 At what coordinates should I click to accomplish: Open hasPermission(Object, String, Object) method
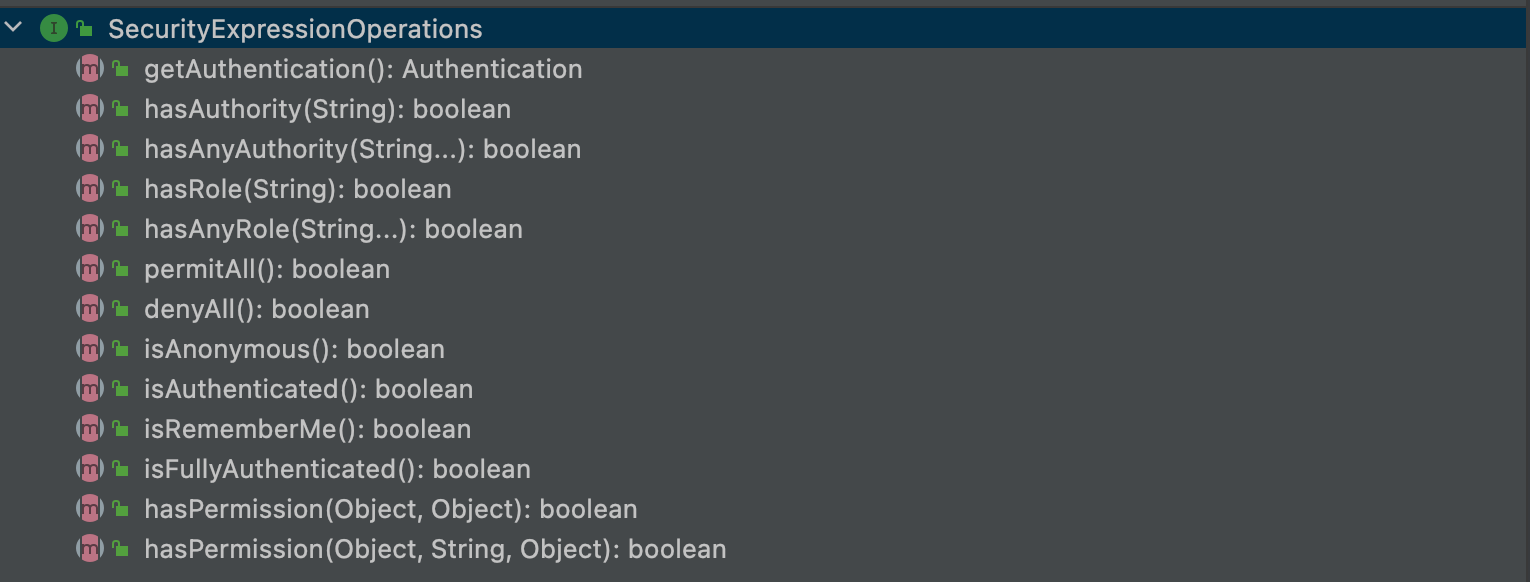(x=435, y=549)
